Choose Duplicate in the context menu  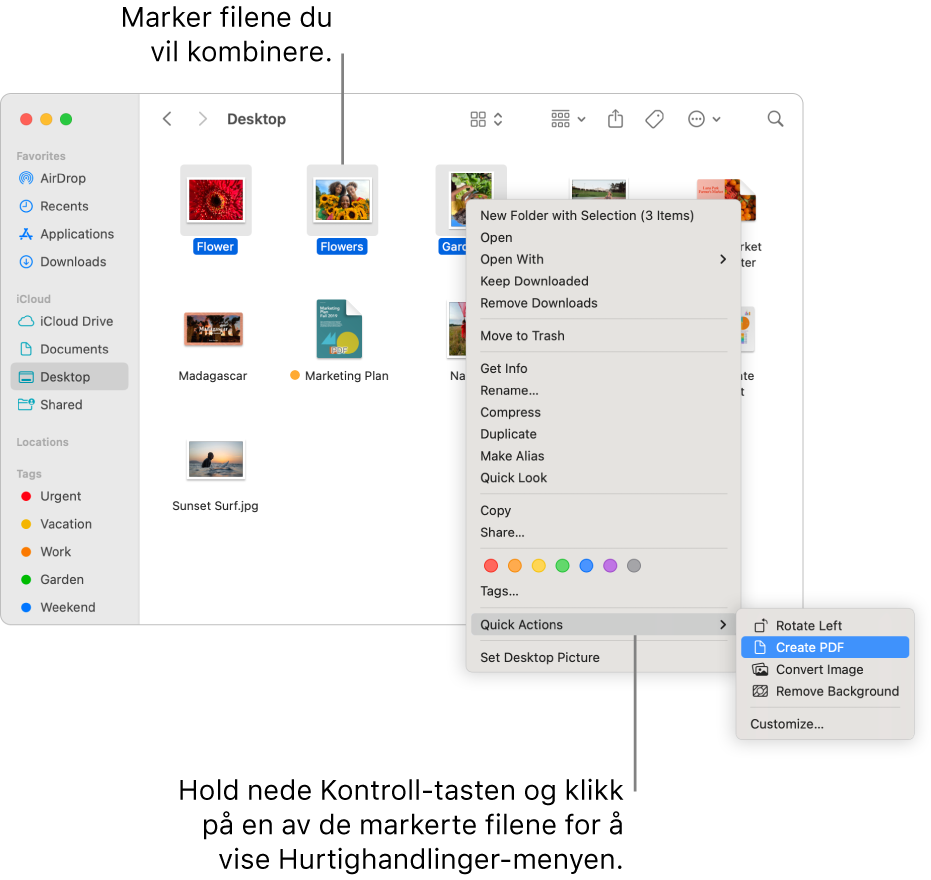603,434
